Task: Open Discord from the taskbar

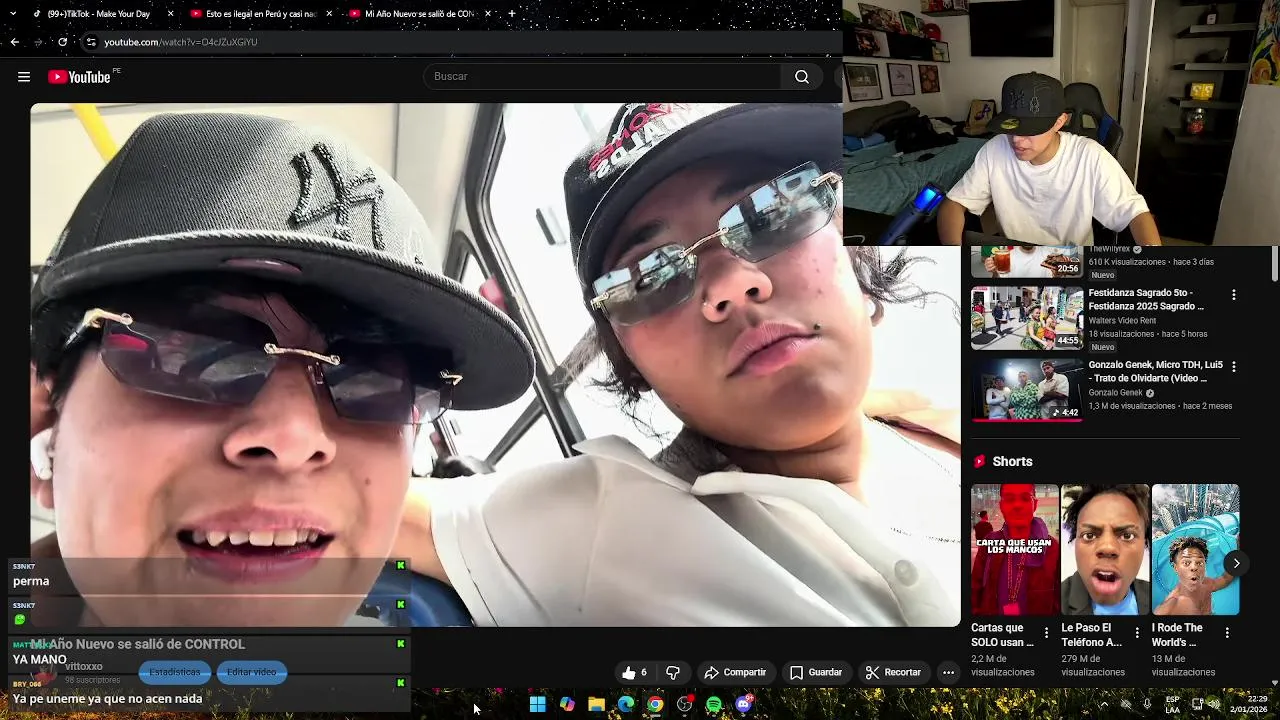Action: 744,704
